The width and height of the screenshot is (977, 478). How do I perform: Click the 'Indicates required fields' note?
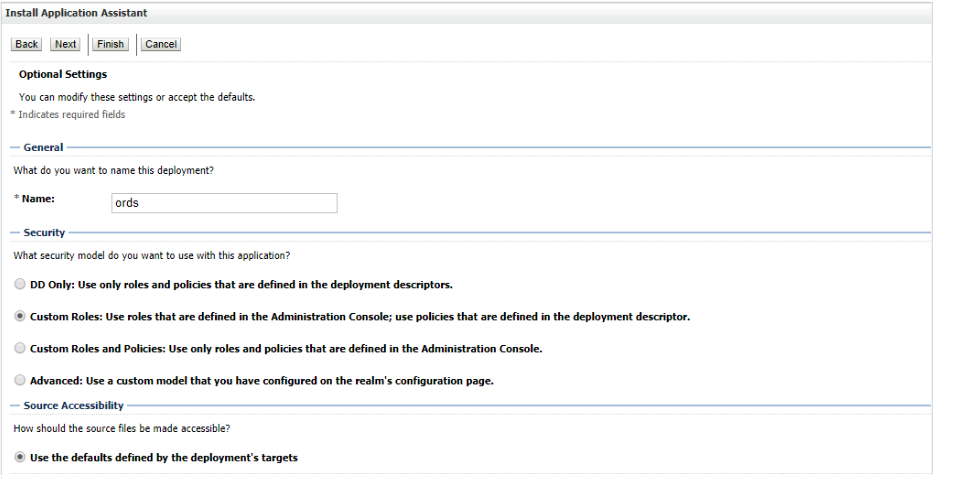pos(68,115)
